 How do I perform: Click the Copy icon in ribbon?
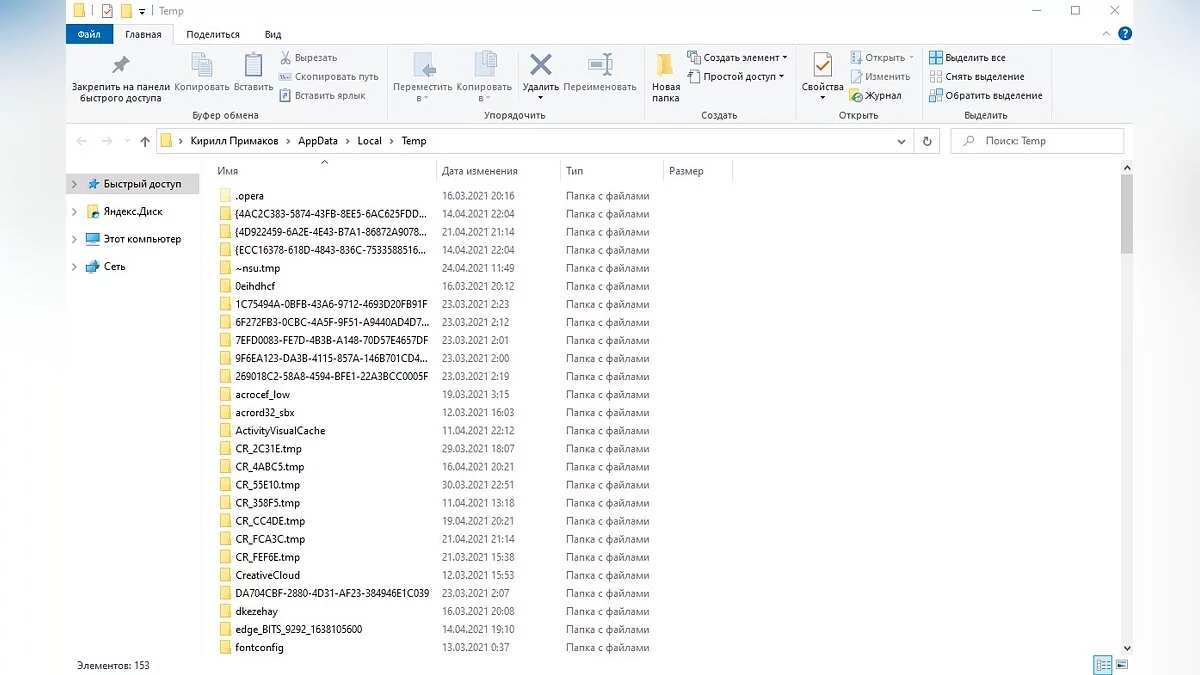coord(201,66)
